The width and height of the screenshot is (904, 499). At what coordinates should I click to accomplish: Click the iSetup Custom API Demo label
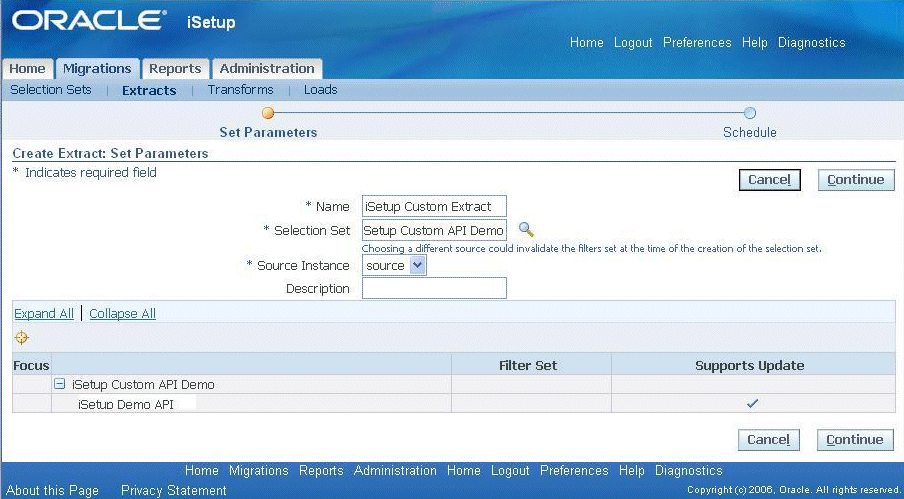pos(143,384)
